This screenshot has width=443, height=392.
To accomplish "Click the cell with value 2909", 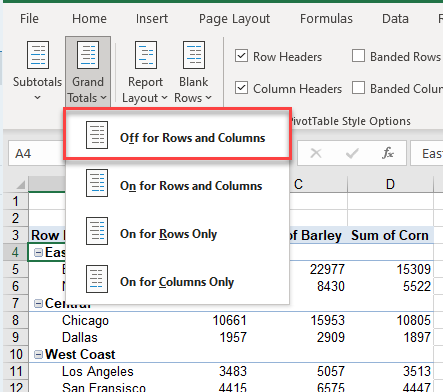I will (331, 337).
